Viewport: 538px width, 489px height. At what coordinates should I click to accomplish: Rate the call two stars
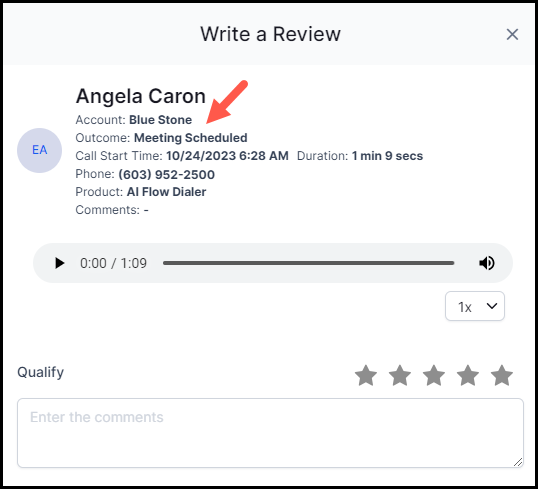(x=400, y=375)
